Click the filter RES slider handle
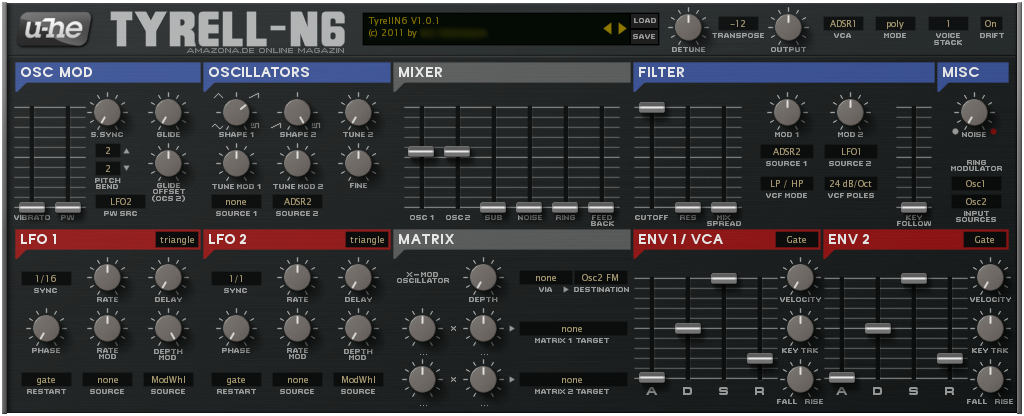 688,208
